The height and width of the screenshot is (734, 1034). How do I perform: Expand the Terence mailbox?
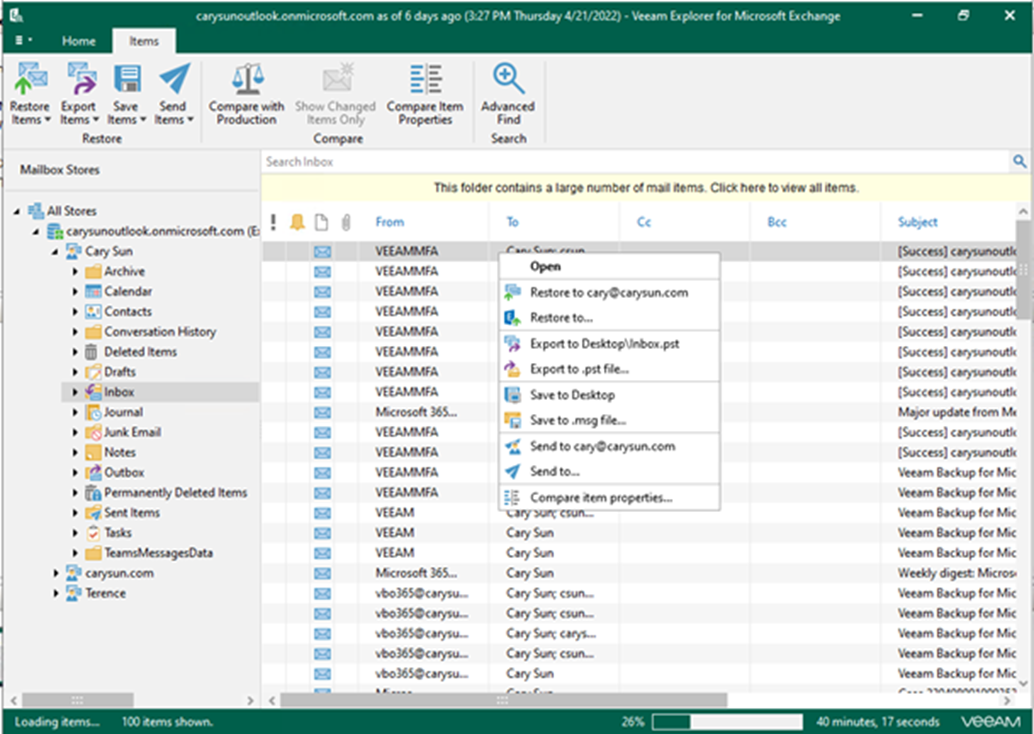pyautogui.click(x=56, y=594)
